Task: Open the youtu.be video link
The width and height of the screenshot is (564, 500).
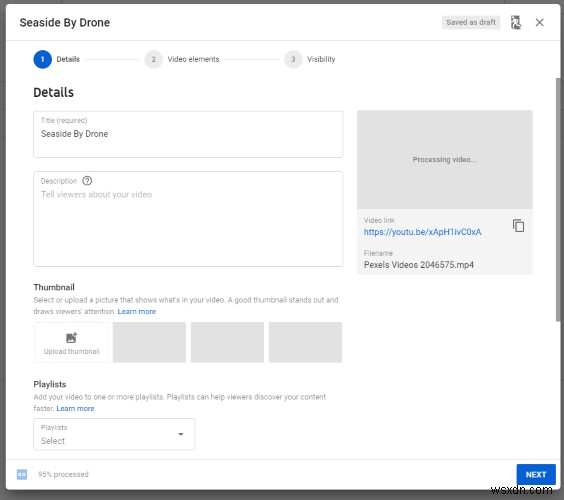Action: point(422,232)
